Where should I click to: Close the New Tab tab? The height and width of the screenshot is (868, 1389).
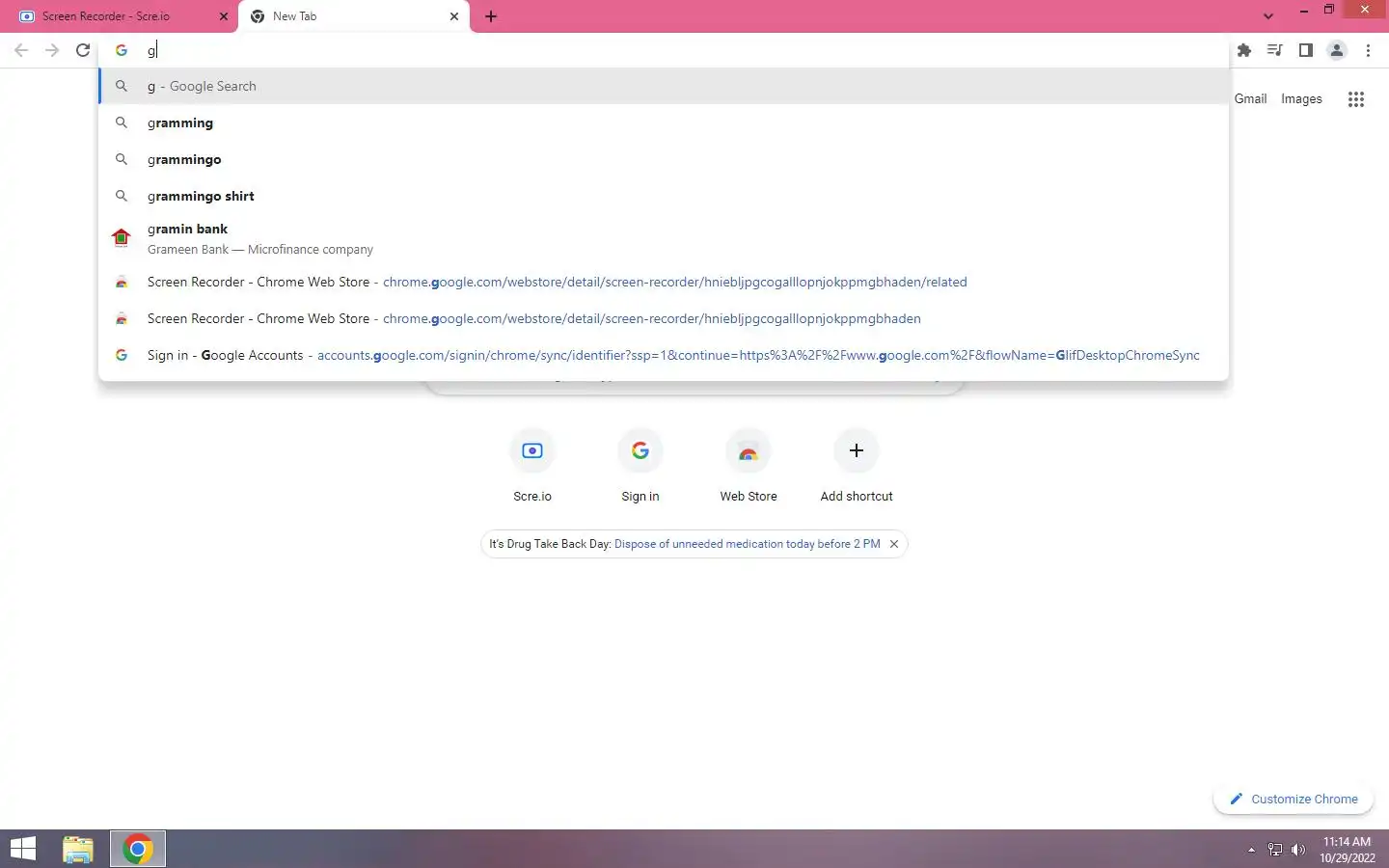(454, 16)
